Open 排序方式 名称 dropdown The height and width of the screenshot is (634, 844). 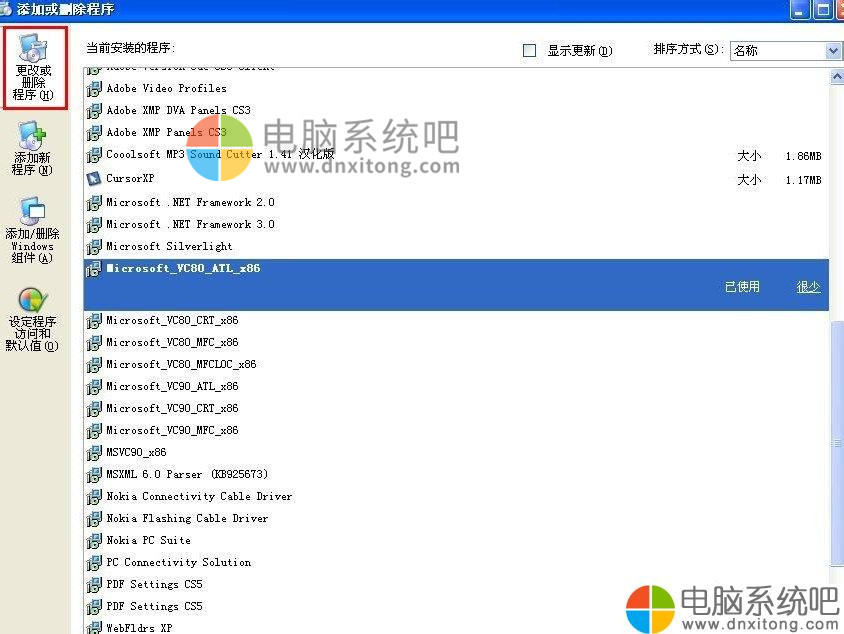pyautogui.click(x=785, y=51)
